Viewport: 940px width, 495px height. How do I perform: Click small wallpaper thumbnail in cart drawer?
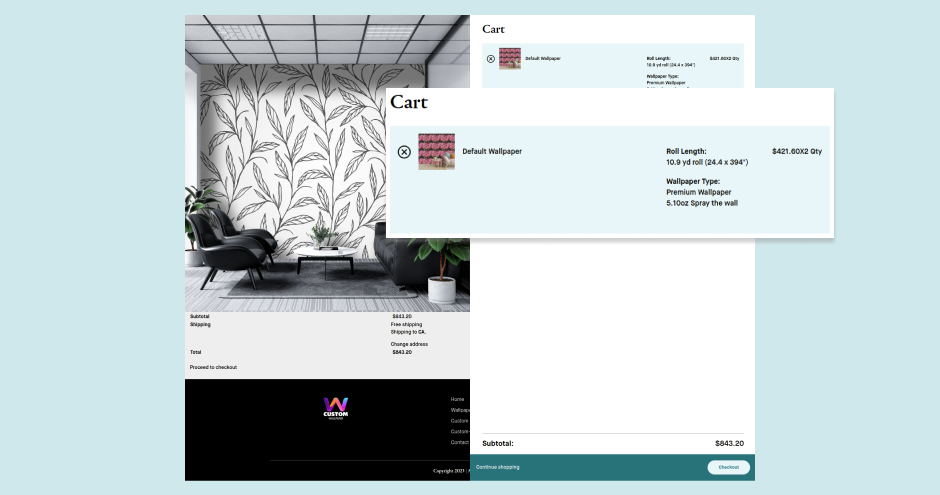click(x=510, y=59)
